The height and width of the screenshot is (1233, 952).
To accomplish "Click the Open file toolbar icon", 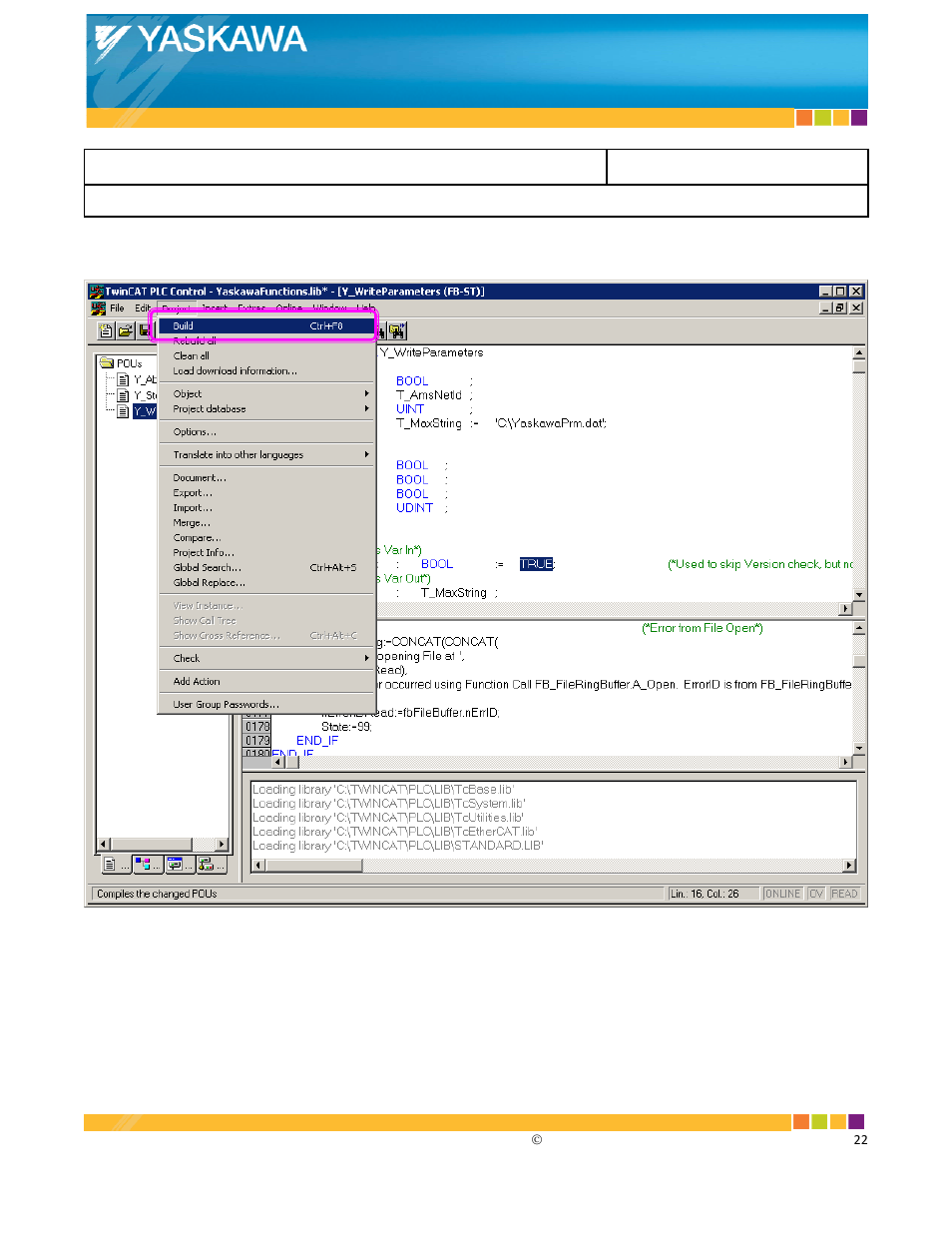I will pos(125,330).
